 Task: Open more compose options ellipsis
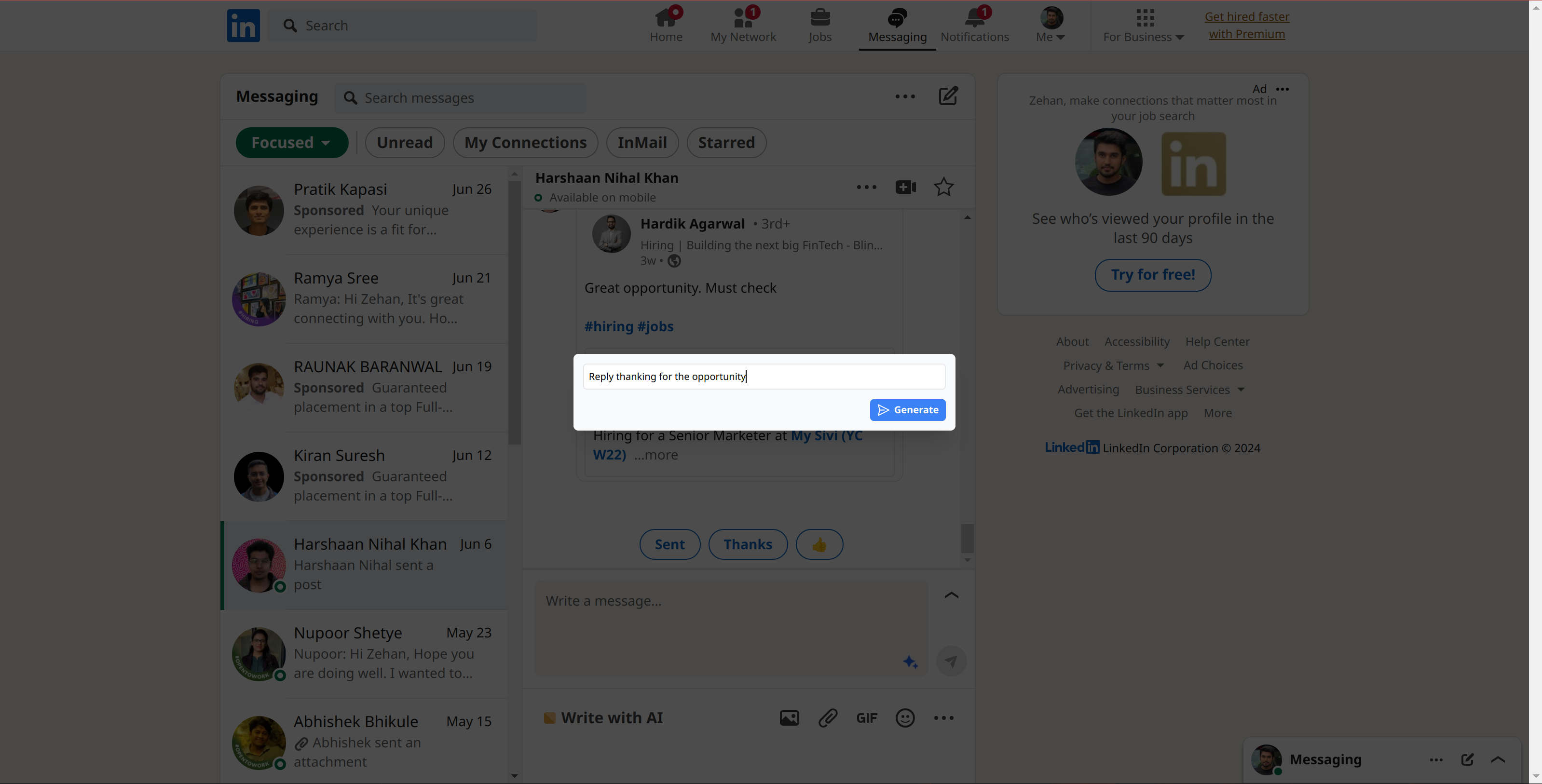pos(944,717)
